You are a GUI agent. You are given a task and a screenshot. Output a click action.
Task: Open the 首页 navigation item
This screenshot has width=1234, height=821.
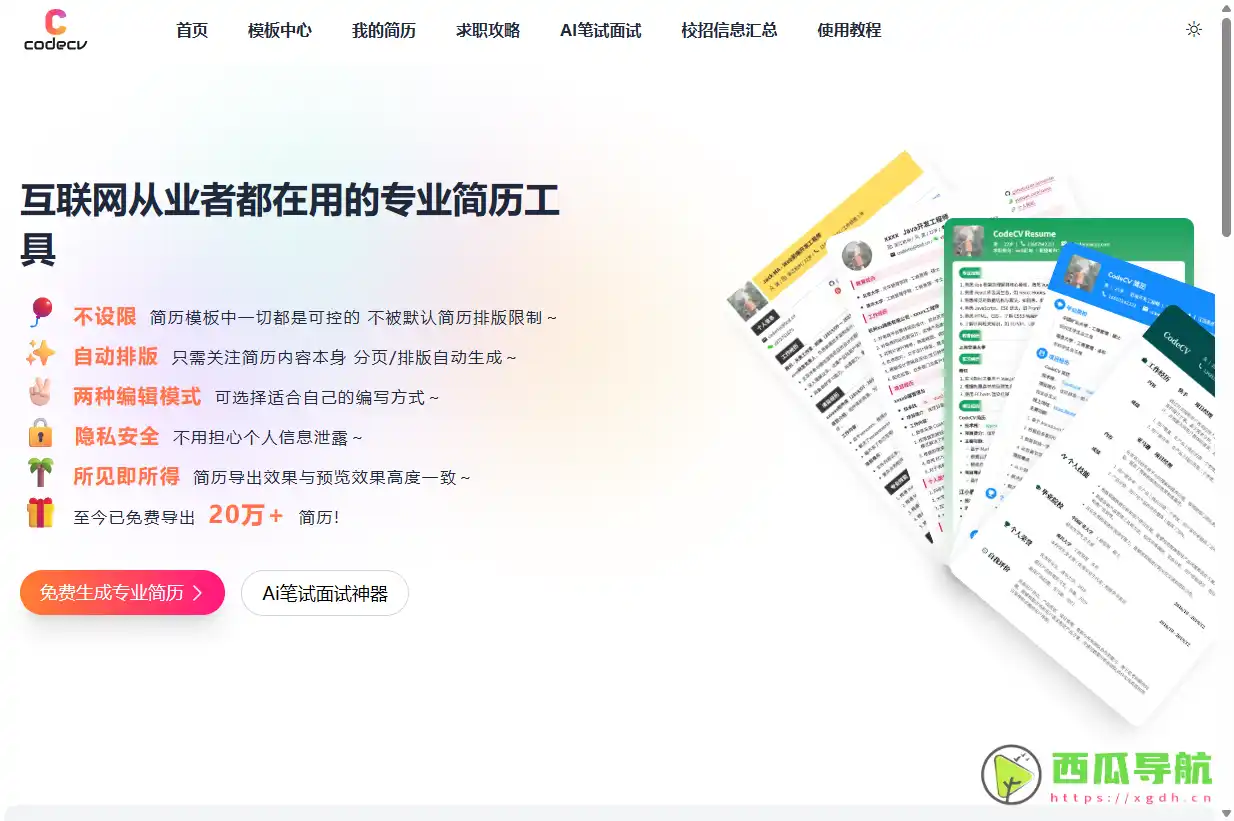click(191, 30)
